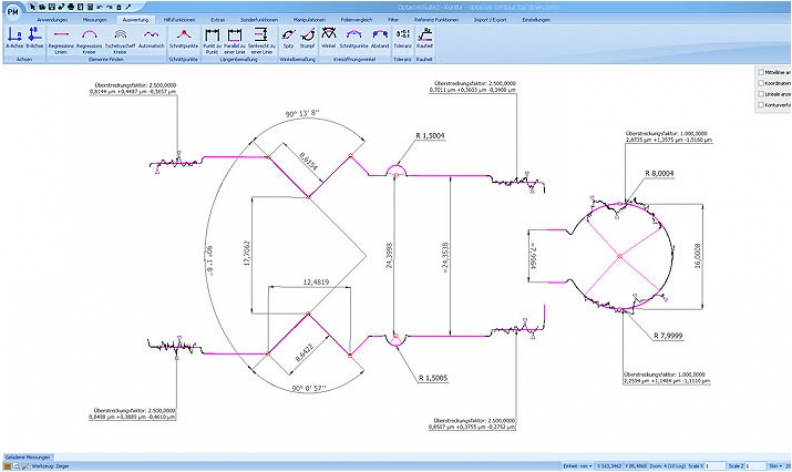The width and height of the screenshot is (792, 472).
Task: Open the Toleranz tool
Action: (403, 38)
